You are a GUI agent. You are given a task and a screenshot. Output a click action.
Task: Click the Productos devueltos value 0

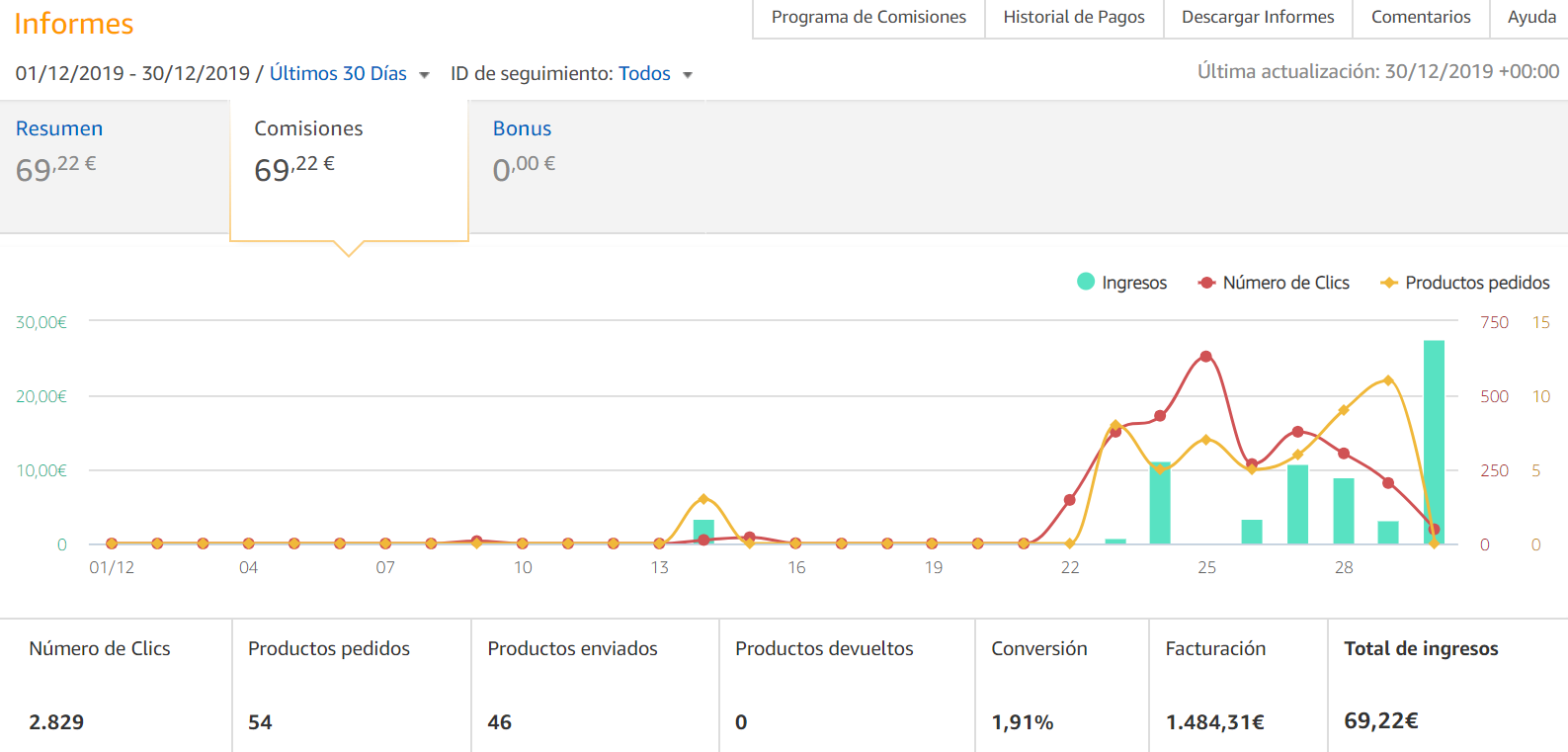coord(741,722)
